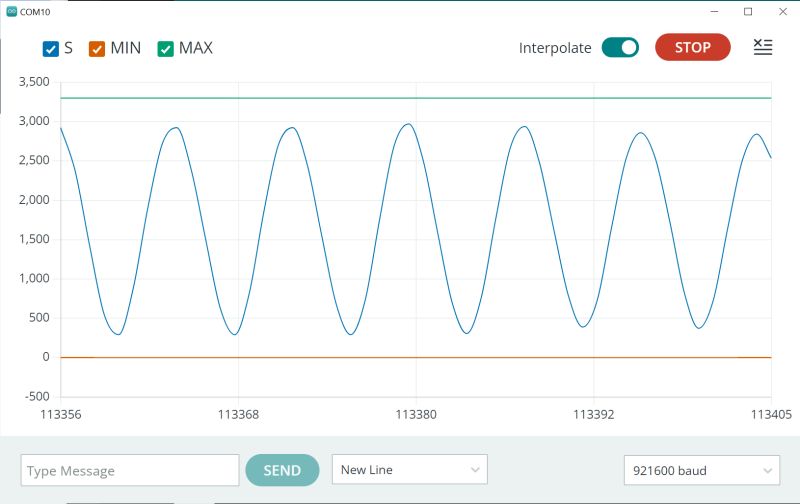Click the SEND button

tap(282, 470)
